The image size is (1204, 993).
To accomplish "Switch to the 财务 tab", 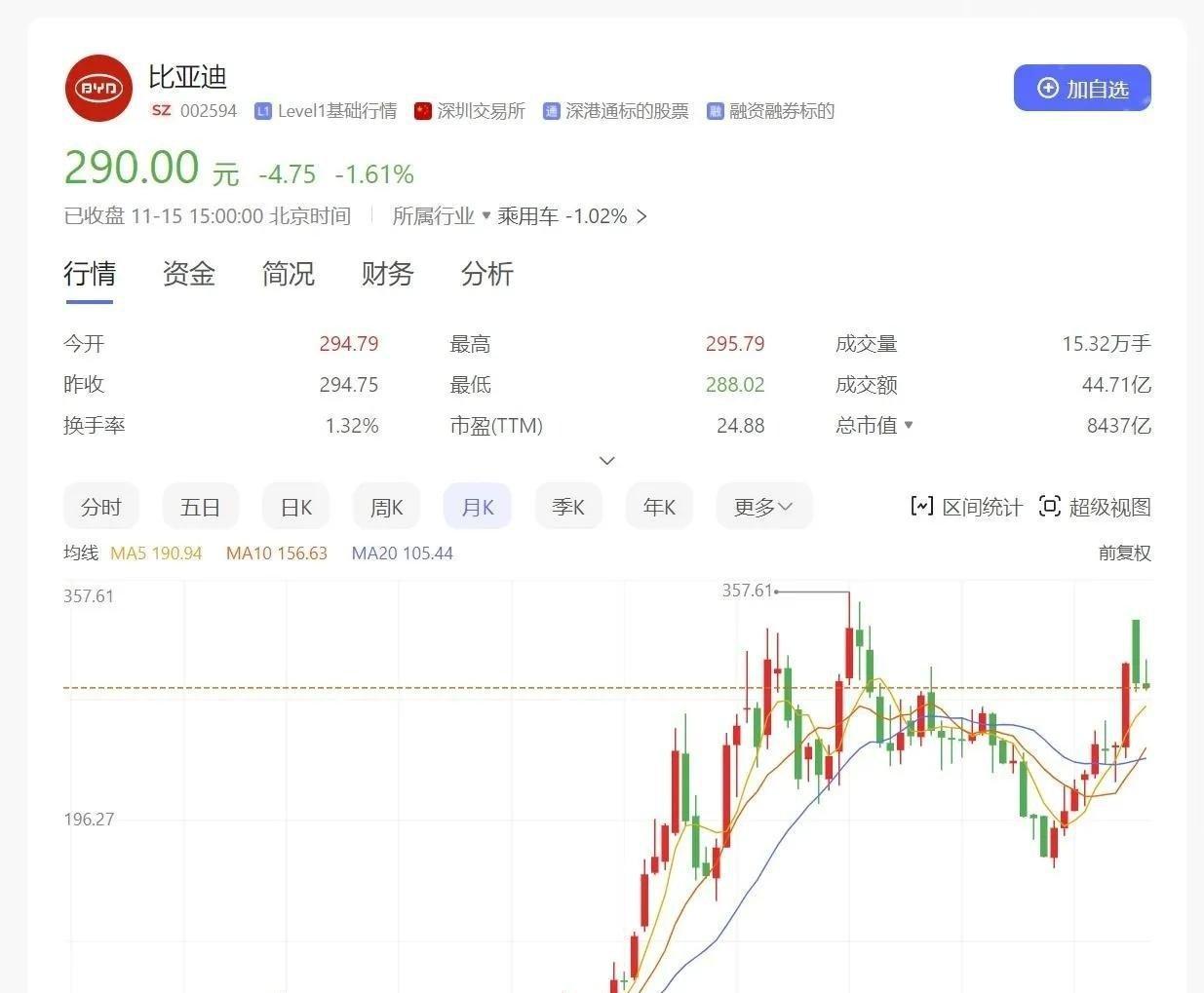I will coord(387,274).
